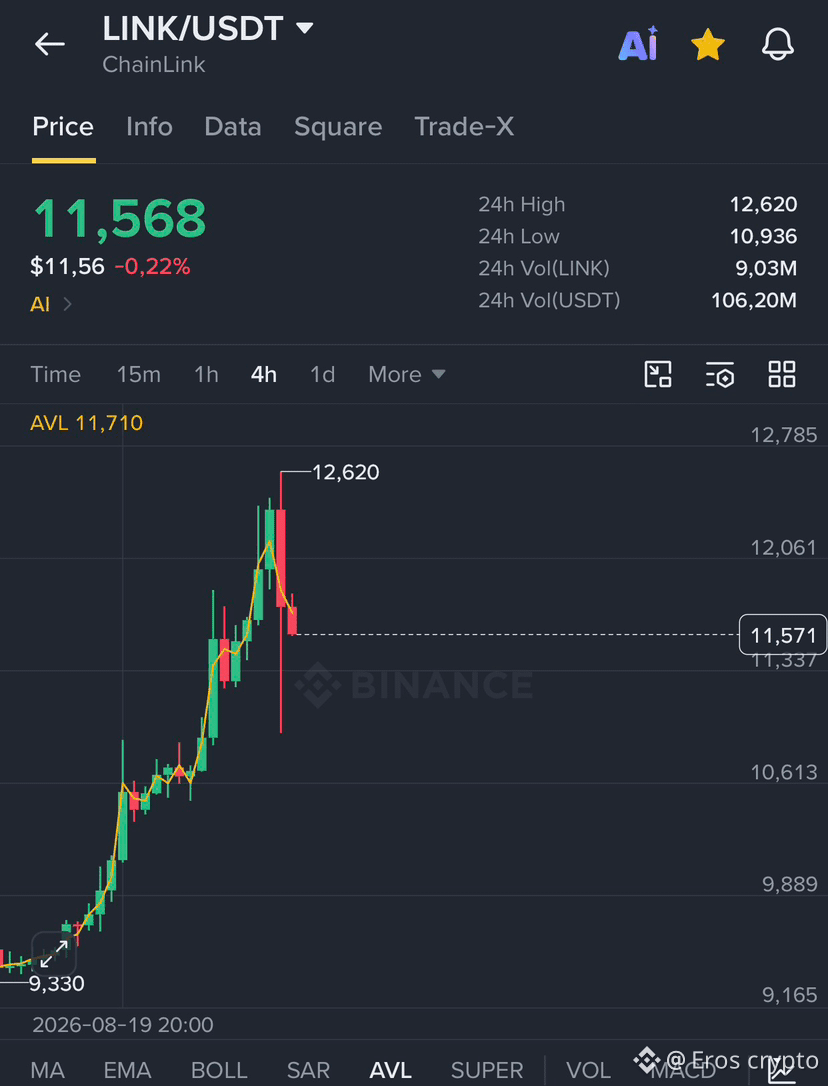Open the Square tab
This screenshot has width=828, height=1086.
click(338, 127)
